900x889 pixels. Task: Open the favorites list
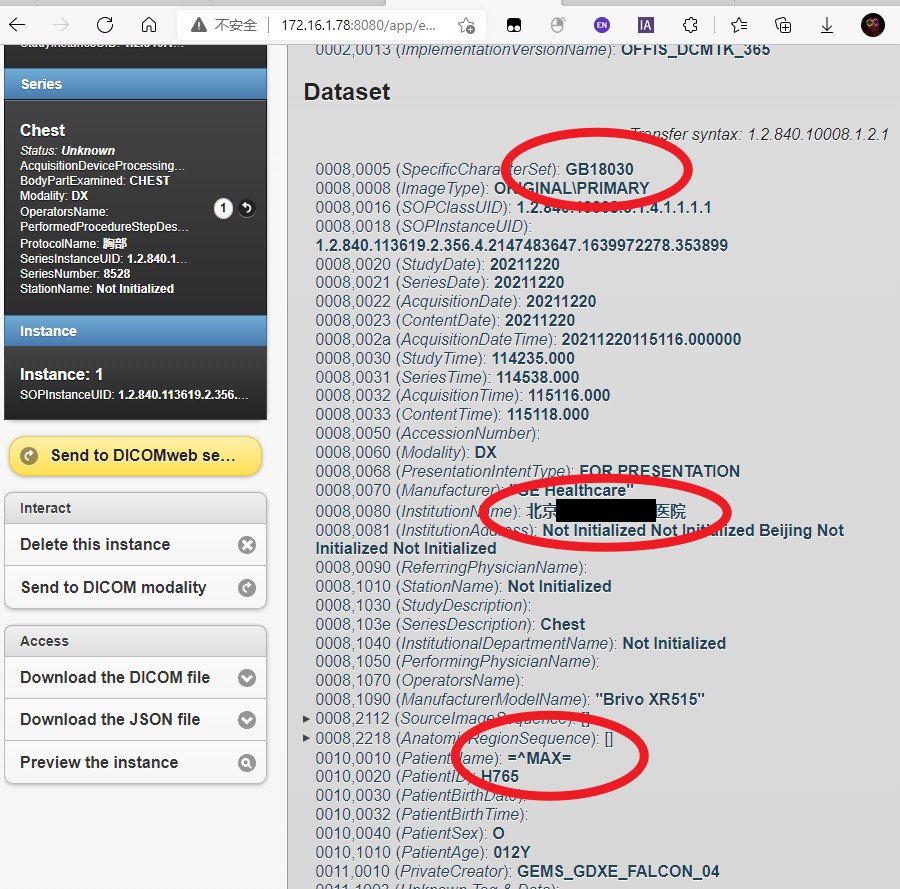[739, 25]
